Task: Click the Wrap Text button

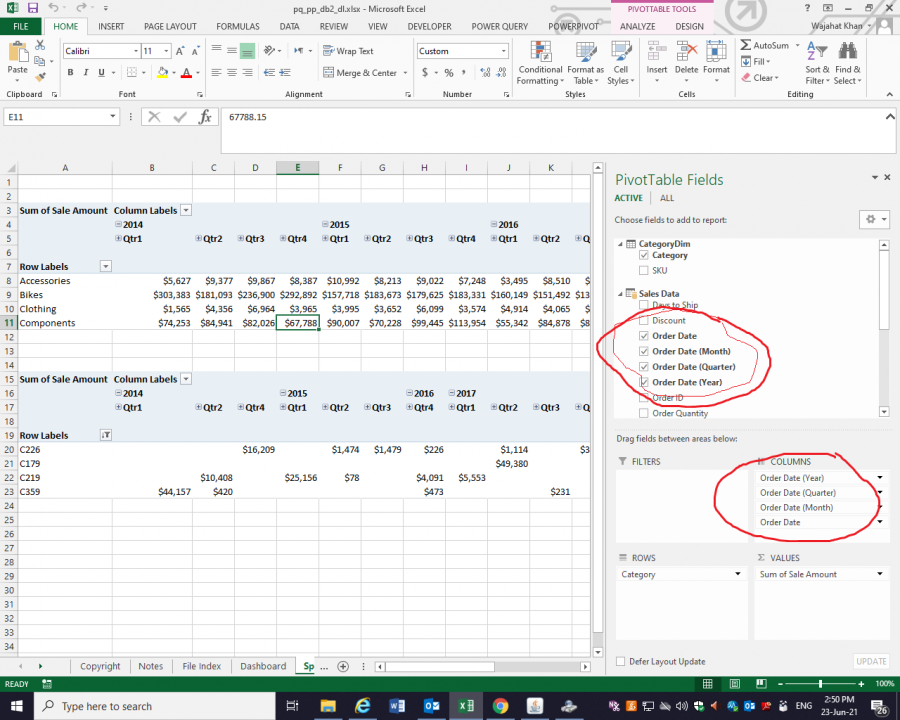Action: (x=348, y=51)
